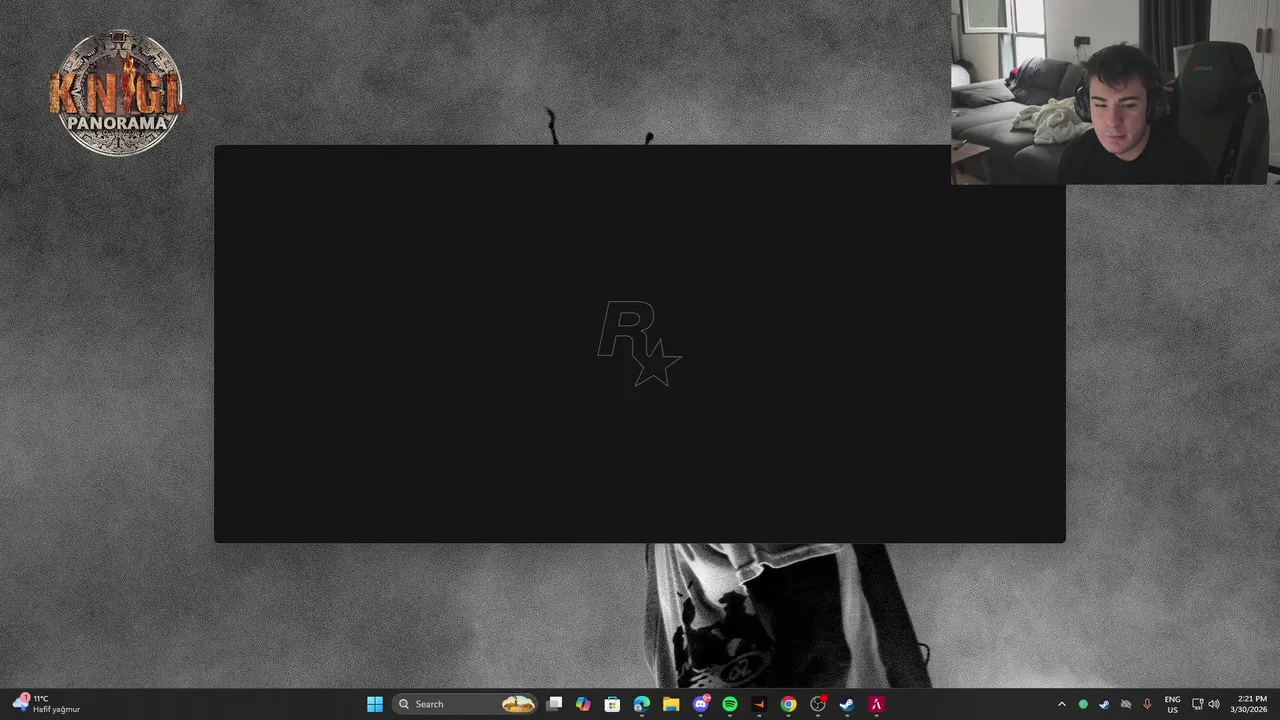Open Steam from the system tray
The image size is (1280, 720).
point(1104,704)
